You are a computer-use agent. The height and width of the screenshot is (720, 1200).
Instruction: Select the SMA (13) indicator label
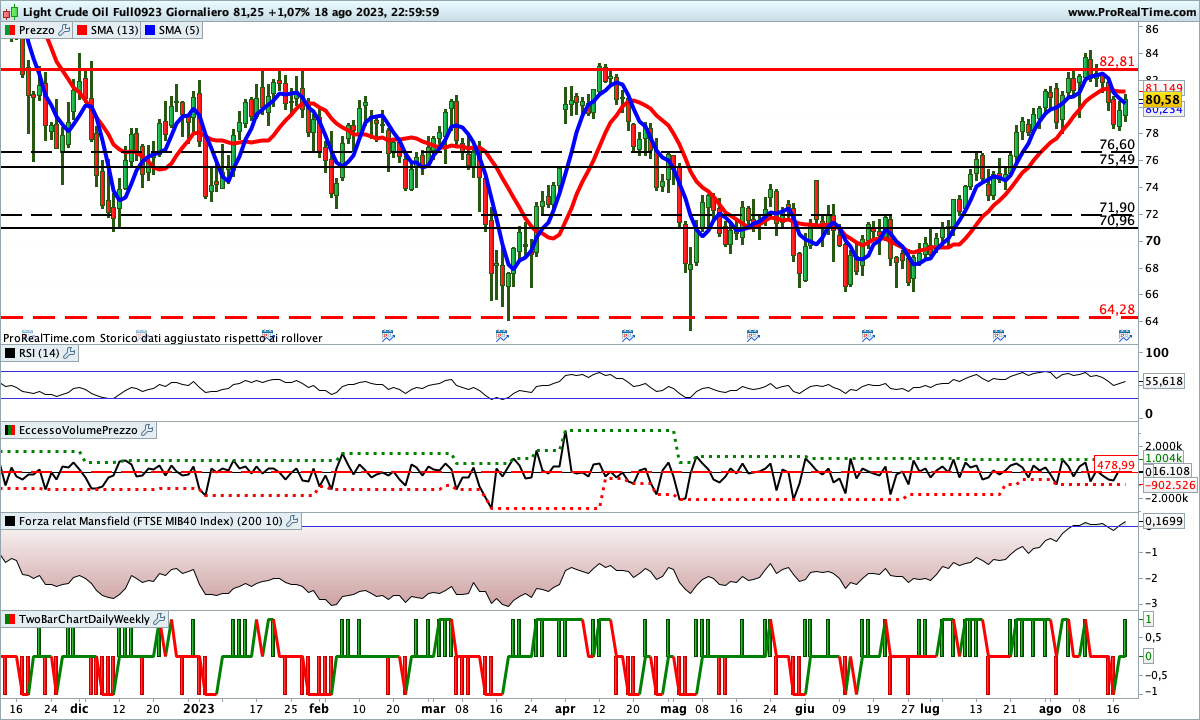pos(114,31)
